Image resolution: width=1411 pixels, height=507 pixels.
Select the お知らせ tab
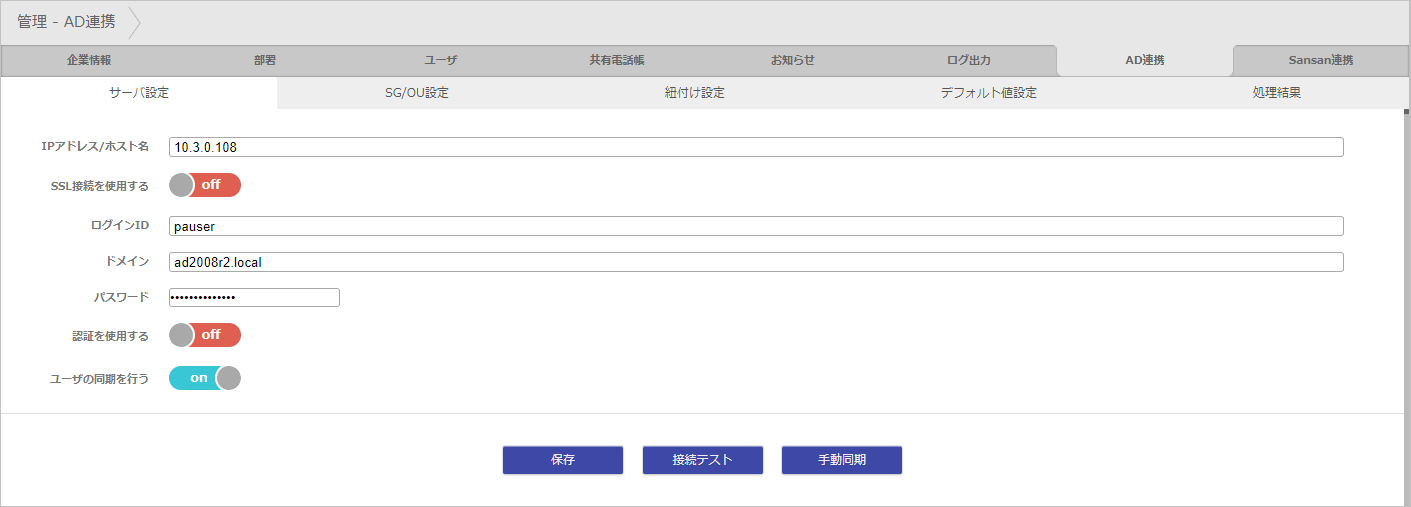coord(793,60)
